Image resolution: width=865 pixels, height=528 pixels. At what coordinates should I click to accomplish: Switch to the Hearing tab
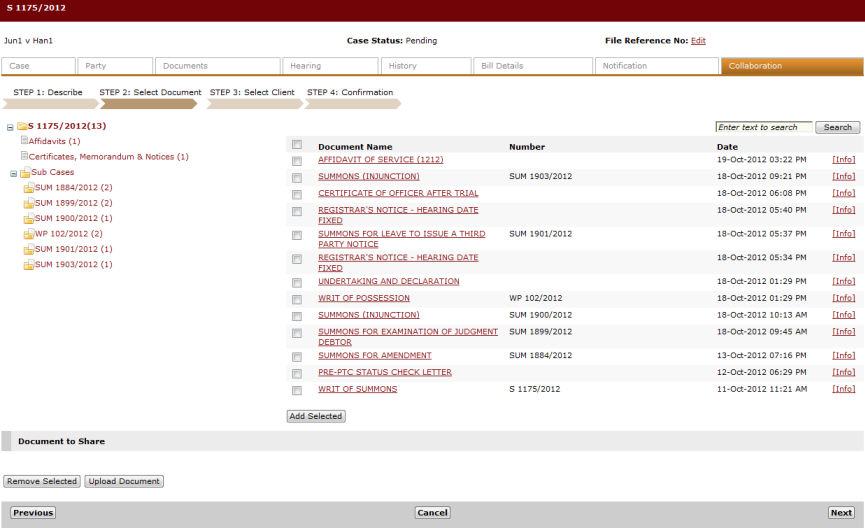click(328, 66)
